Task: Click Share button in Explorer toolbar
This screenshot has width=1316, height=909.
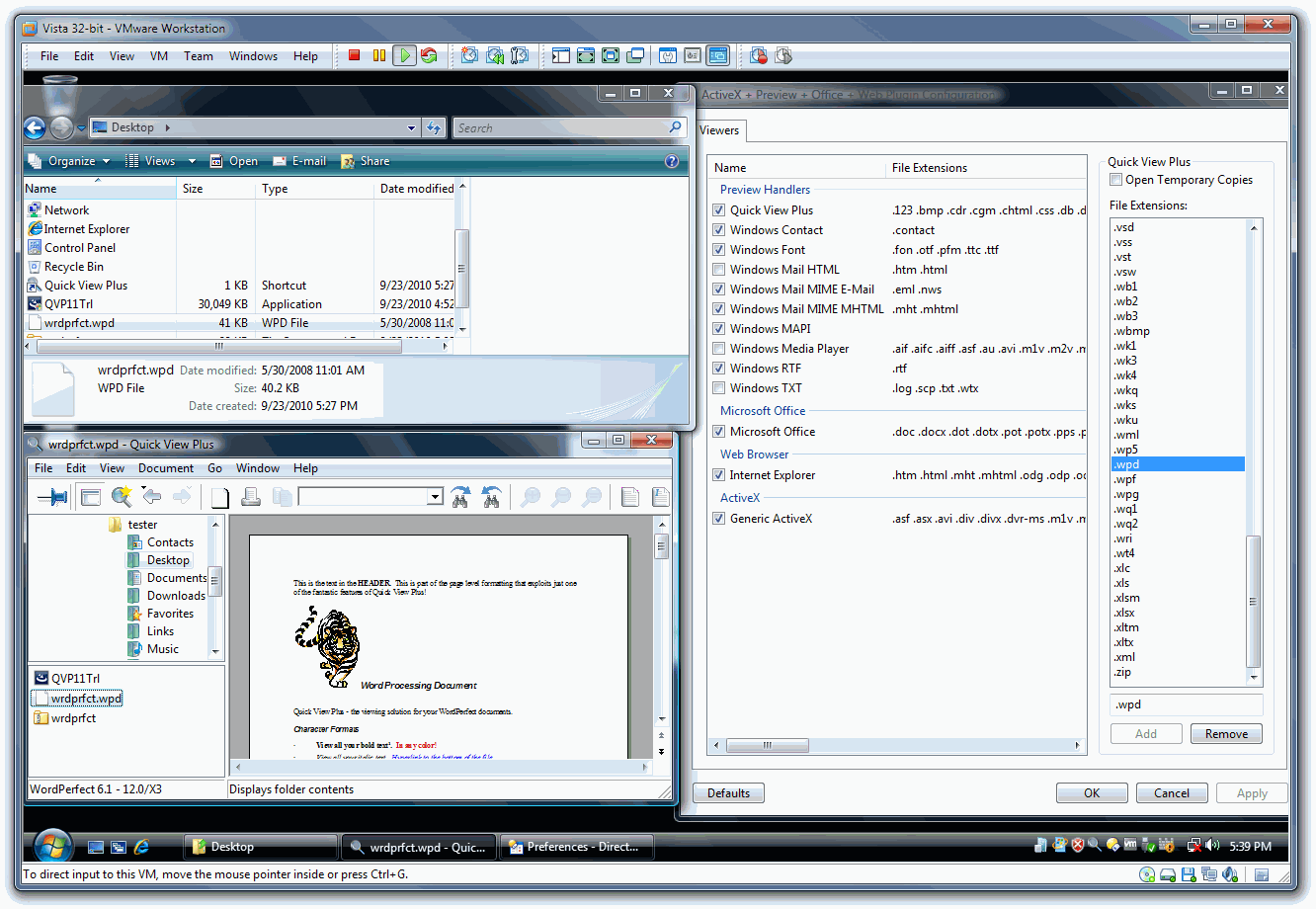Action: (365, 161)
